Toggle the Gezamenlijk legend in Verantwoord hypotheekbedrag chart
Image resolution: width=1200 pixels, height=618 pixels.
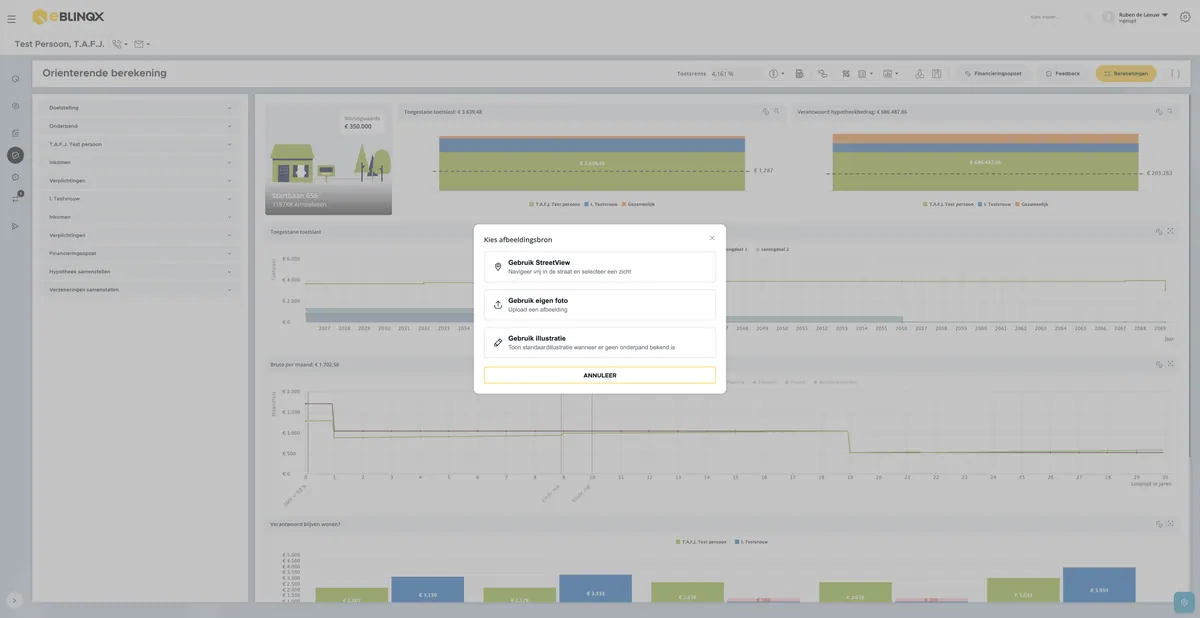coord(1033,204)
